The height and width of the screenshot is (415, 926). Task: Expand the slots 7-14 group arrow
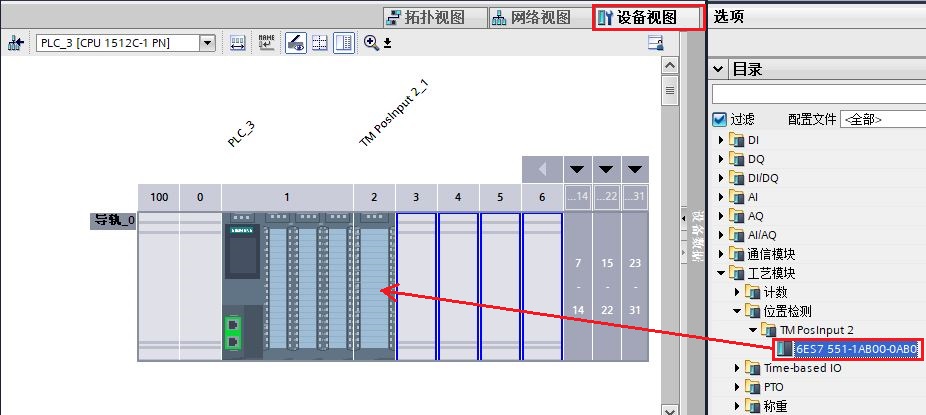pyautogui.click(x=578, y=169)
